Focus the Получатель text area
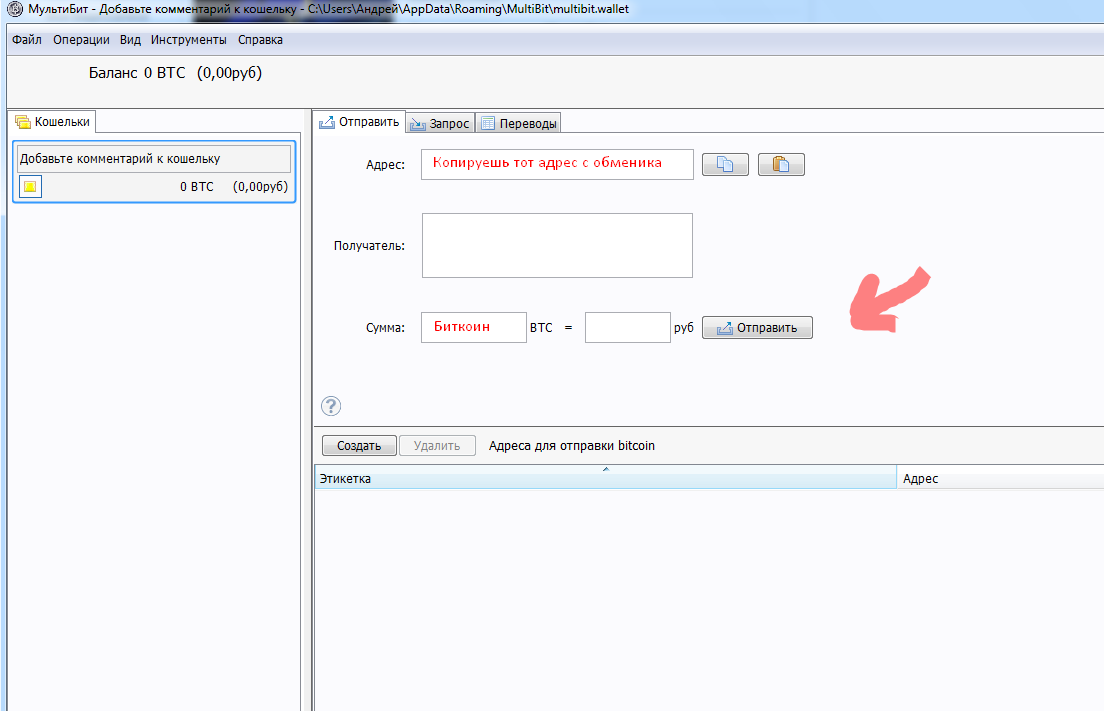The width and height of the screenshot is (1104, 711). tap(557, 246)
